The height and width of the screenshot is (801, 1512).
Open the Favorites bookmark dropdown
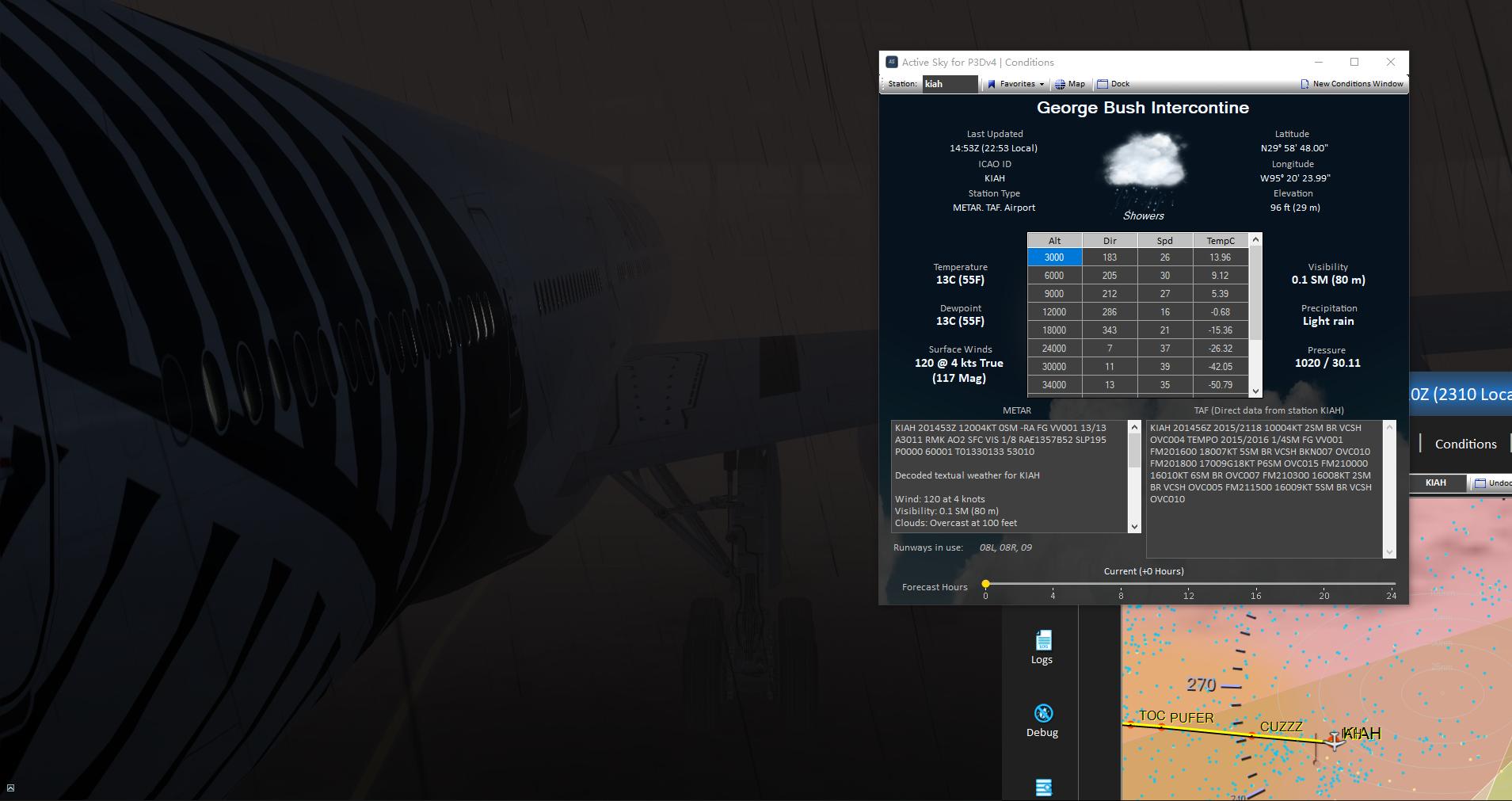[x=1015, y=84]
